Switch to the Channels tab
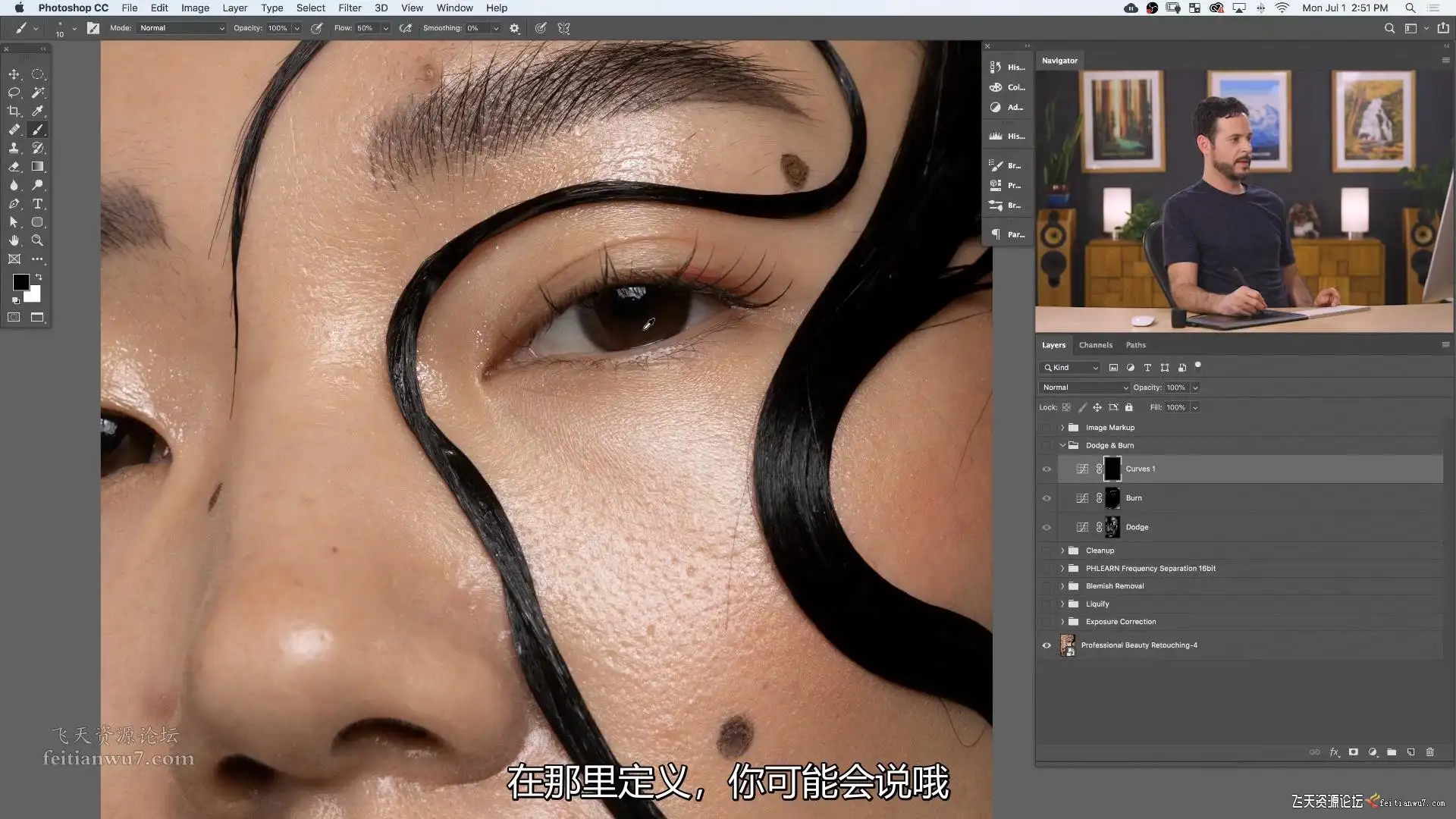The height and width of the screenshot is (819, 1456). pyautogui.click(x=1095, y=345)
